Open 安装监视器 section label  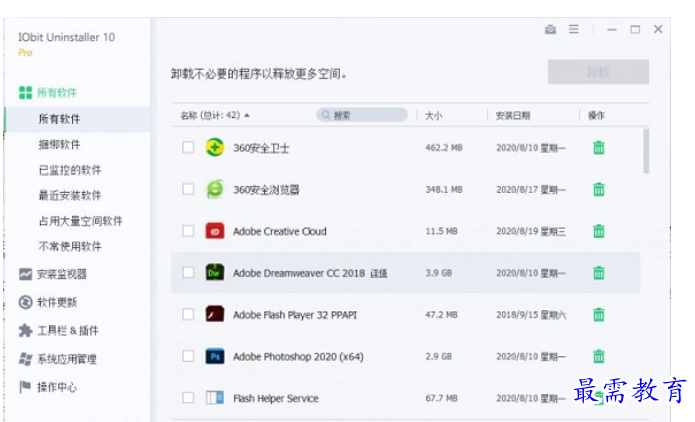tap(62, 274)
